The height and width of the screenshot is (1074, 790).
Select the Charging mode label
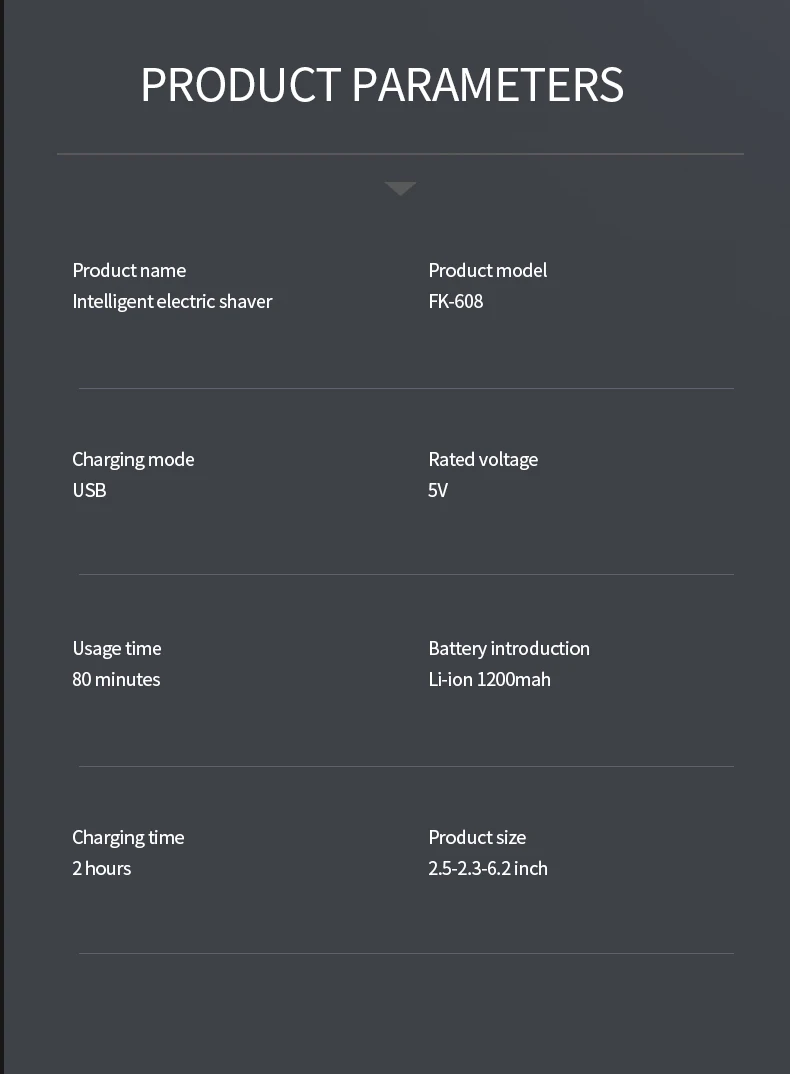point(133,459)
